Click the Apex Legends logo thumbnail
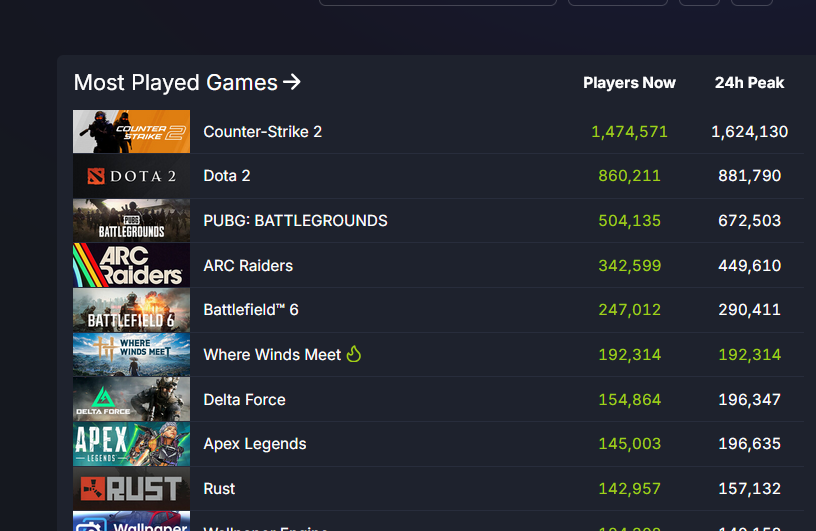Image resolution: width=816 pixels, height=531 pixels. 131,444
